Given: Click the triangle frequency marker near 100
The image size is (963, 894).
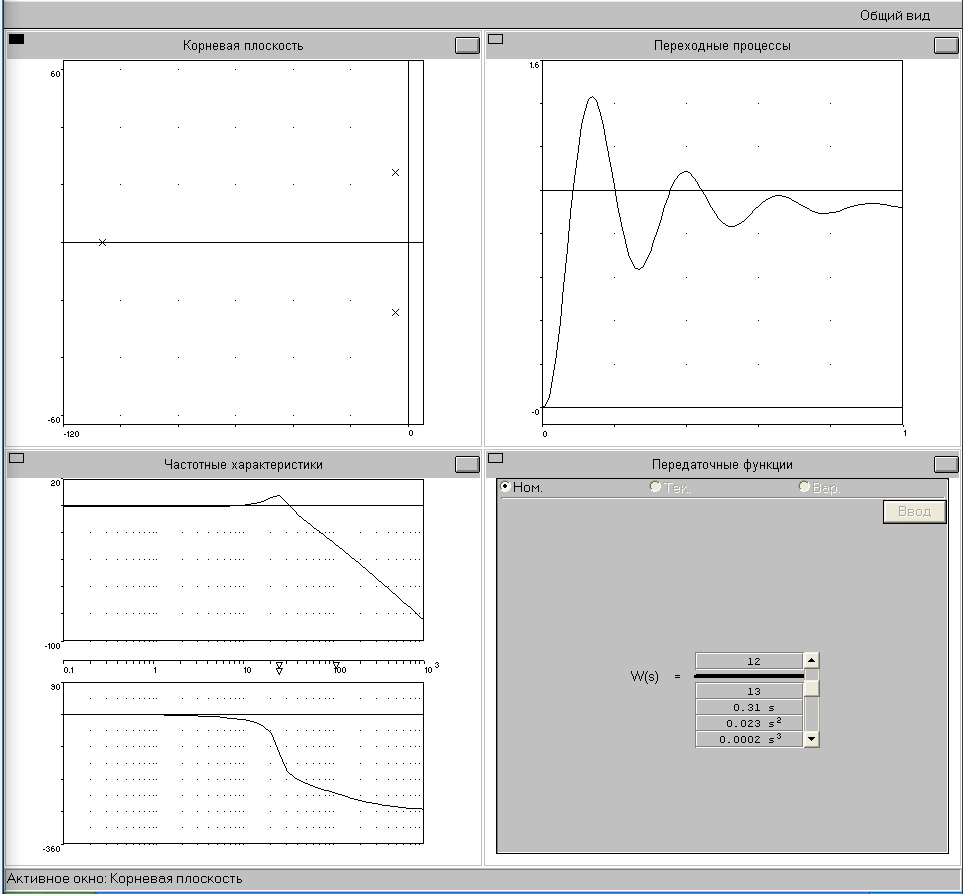Looking at the screenshot, I should pos(337,666).
